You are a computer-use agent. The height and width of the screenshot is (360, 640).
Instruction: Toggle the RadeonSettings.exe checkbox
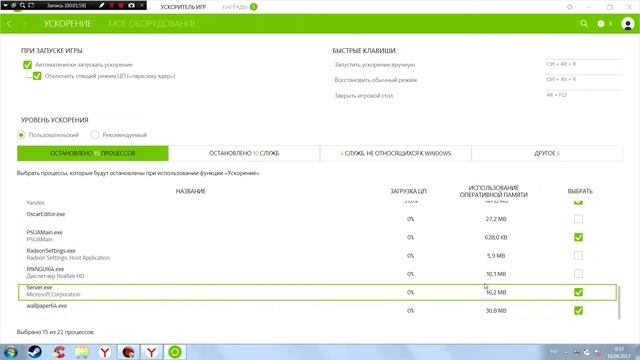click(578, 256)
